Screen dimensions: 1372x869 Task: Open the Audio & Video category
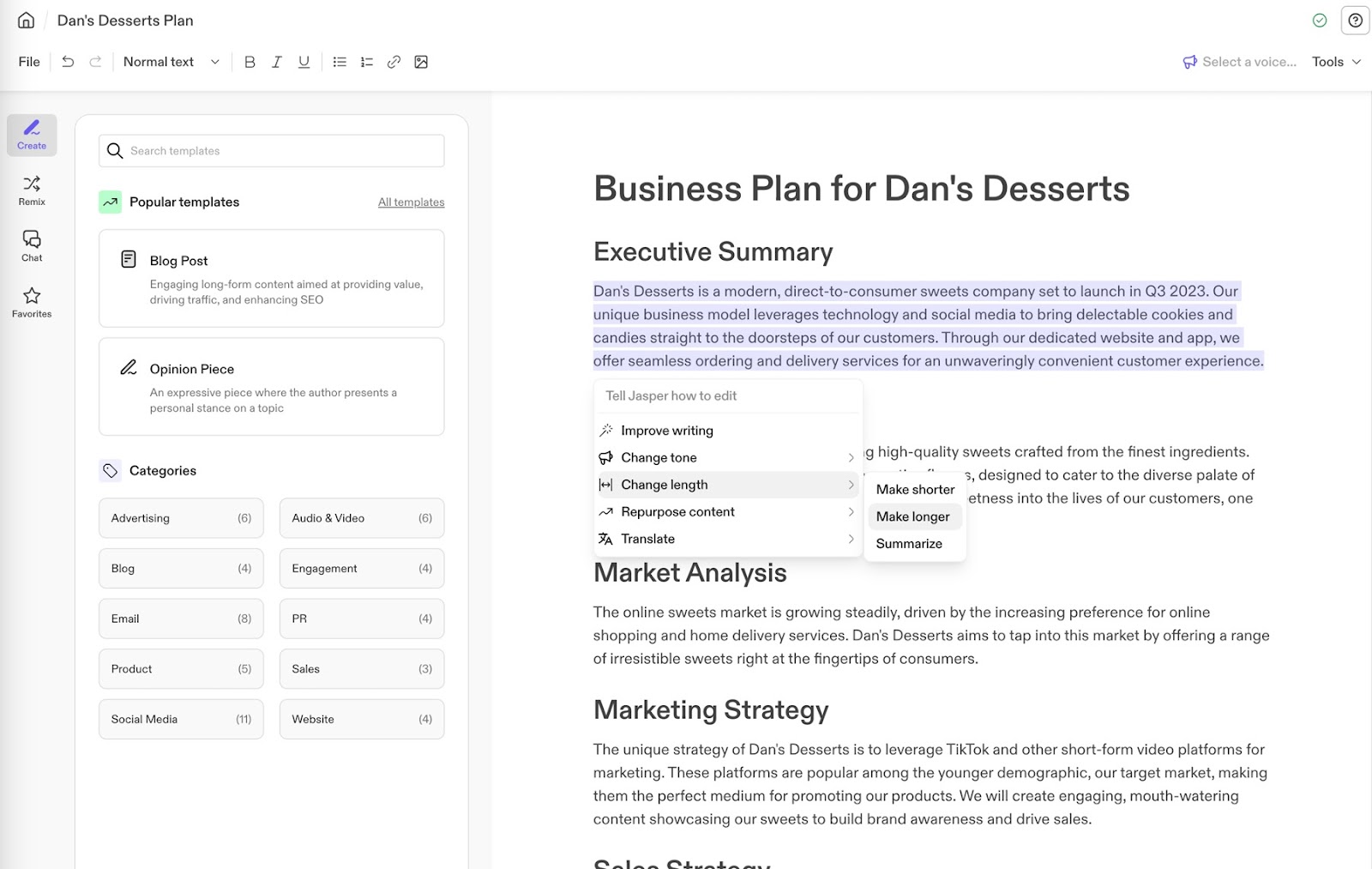[x=362, y=518]
